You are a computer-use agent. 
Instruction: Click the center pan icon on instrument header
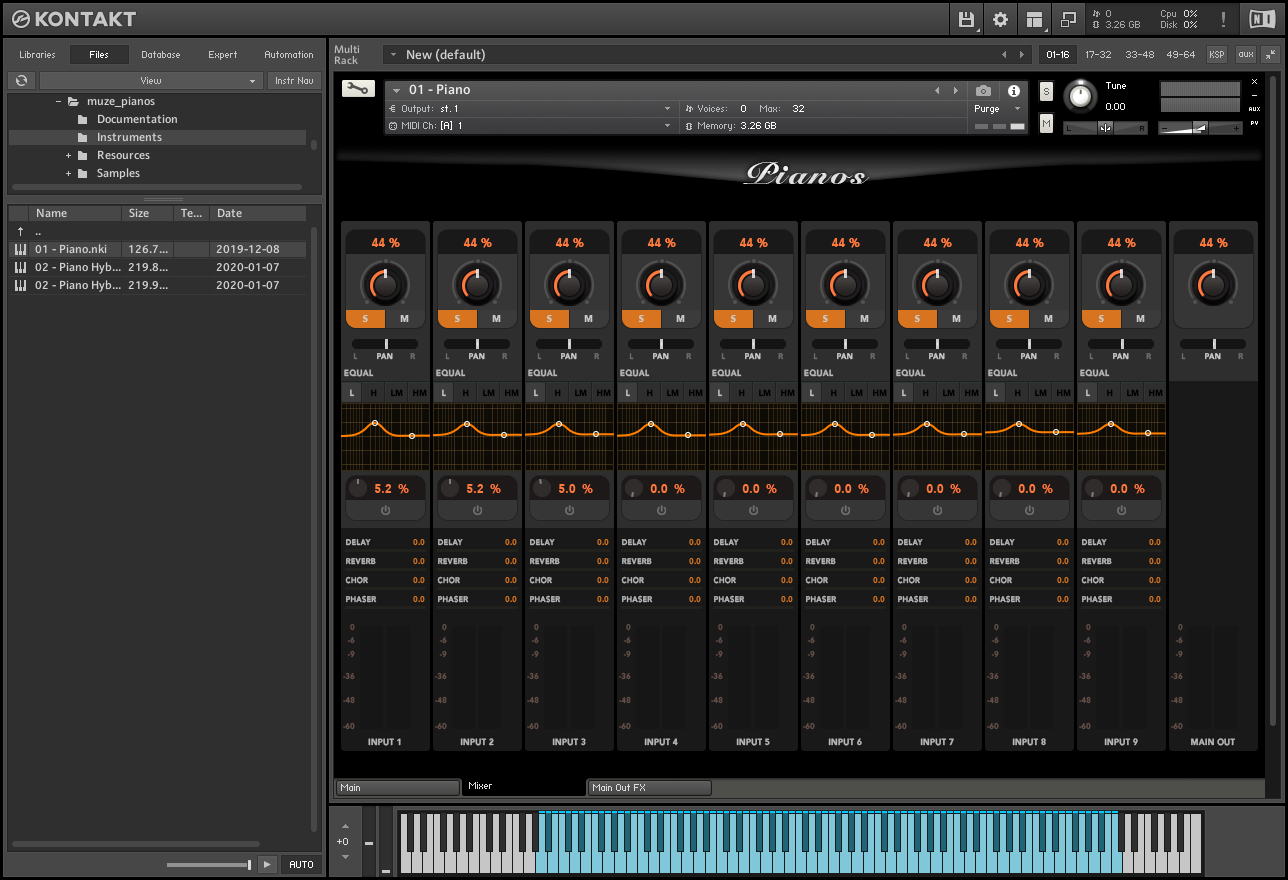(x=1105, y=127)
